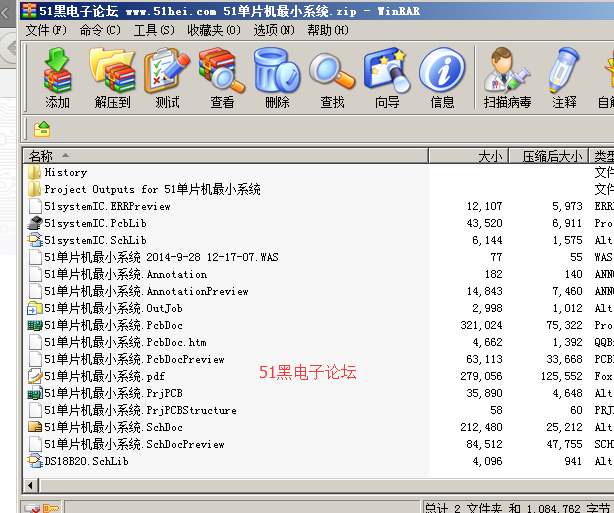Open the Favorites (收藏夹) menu
Screen dimensions: 614x513
(214, 30)
